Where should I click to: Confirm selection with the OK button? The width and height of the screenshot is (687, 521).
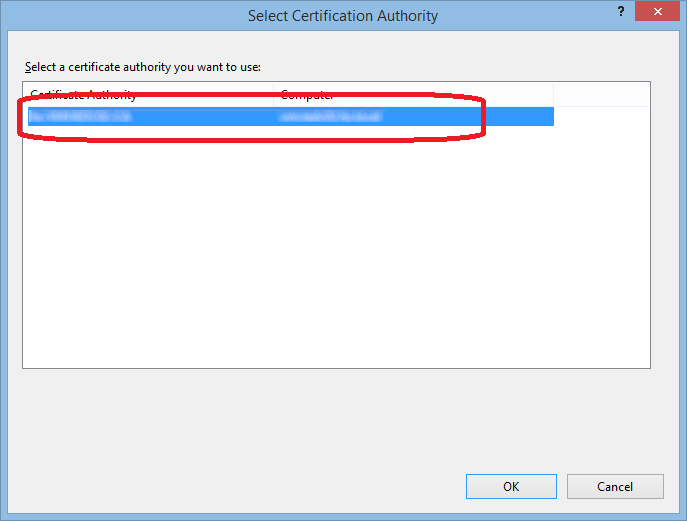[x=511, y=487]
